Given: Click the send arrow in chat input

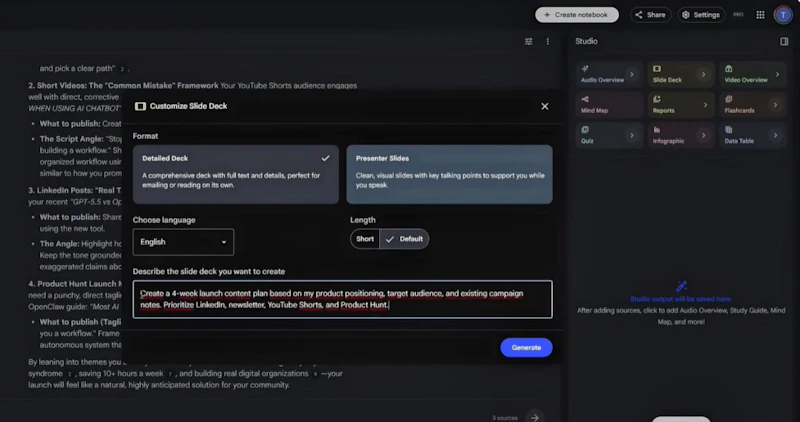Looking at the screenshot, I should coord(534,416).
